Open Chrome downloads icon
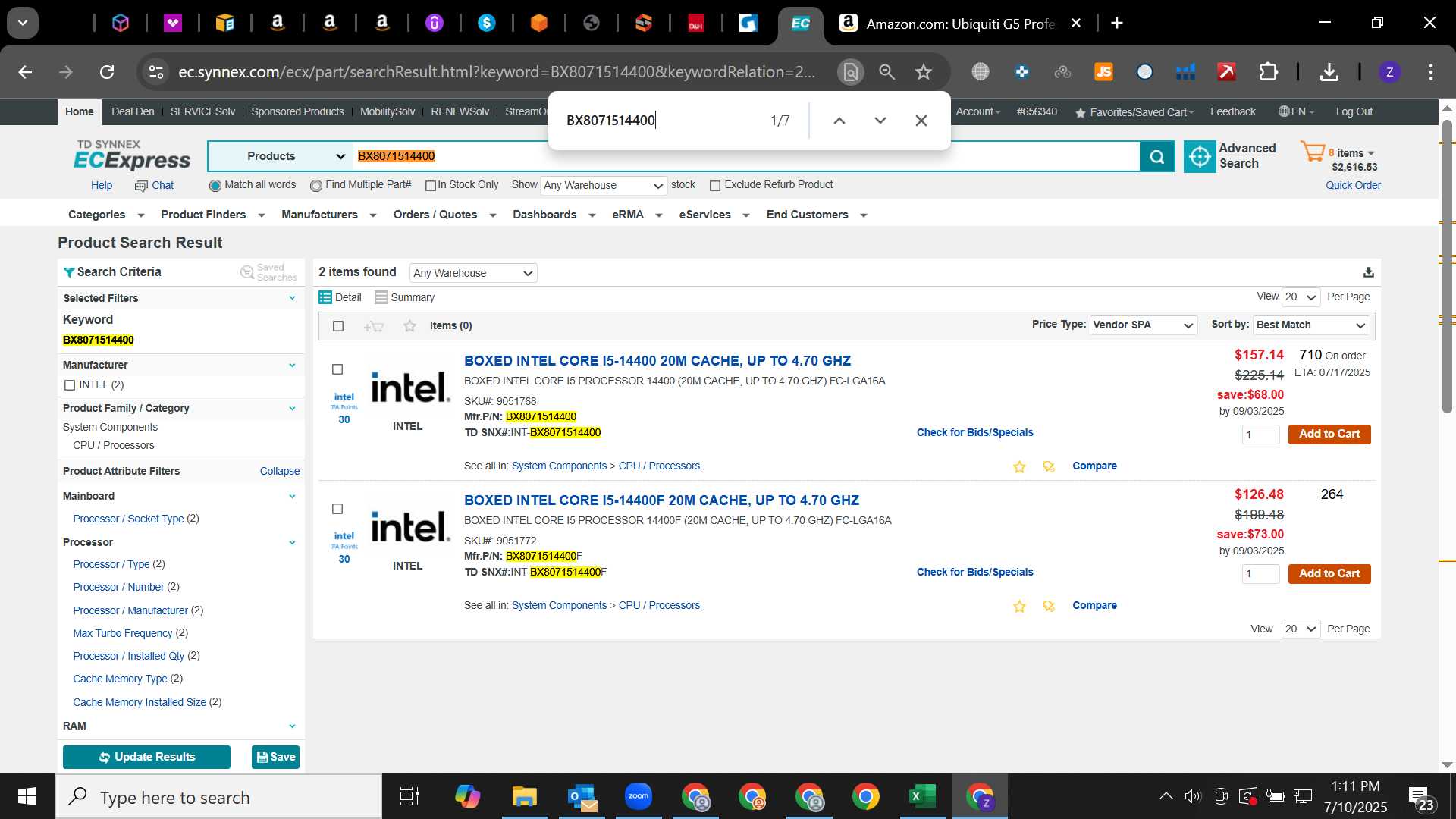The image size is (1456, 819). 1329,72
